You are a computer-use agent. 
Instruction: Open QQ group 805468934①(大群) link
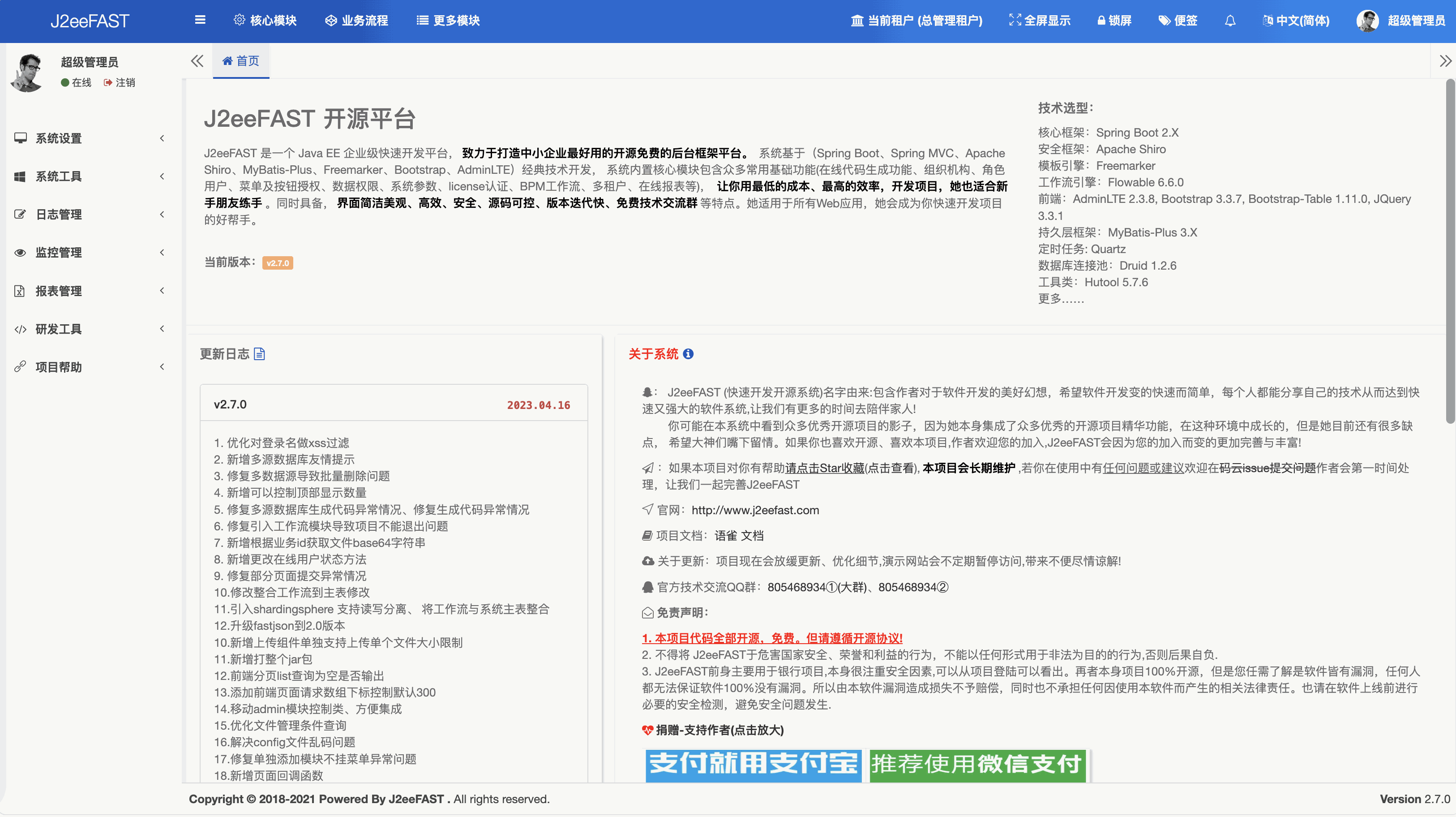(817, 588)
